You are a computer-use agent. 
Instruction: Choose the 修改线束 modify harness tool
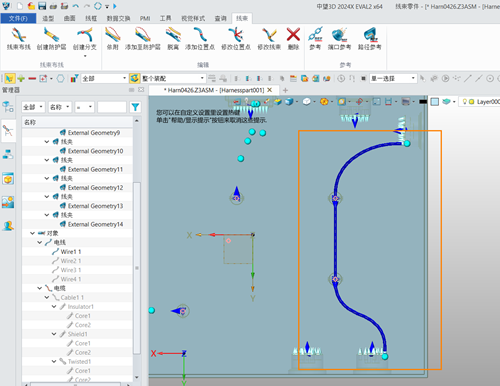(269, 39)
